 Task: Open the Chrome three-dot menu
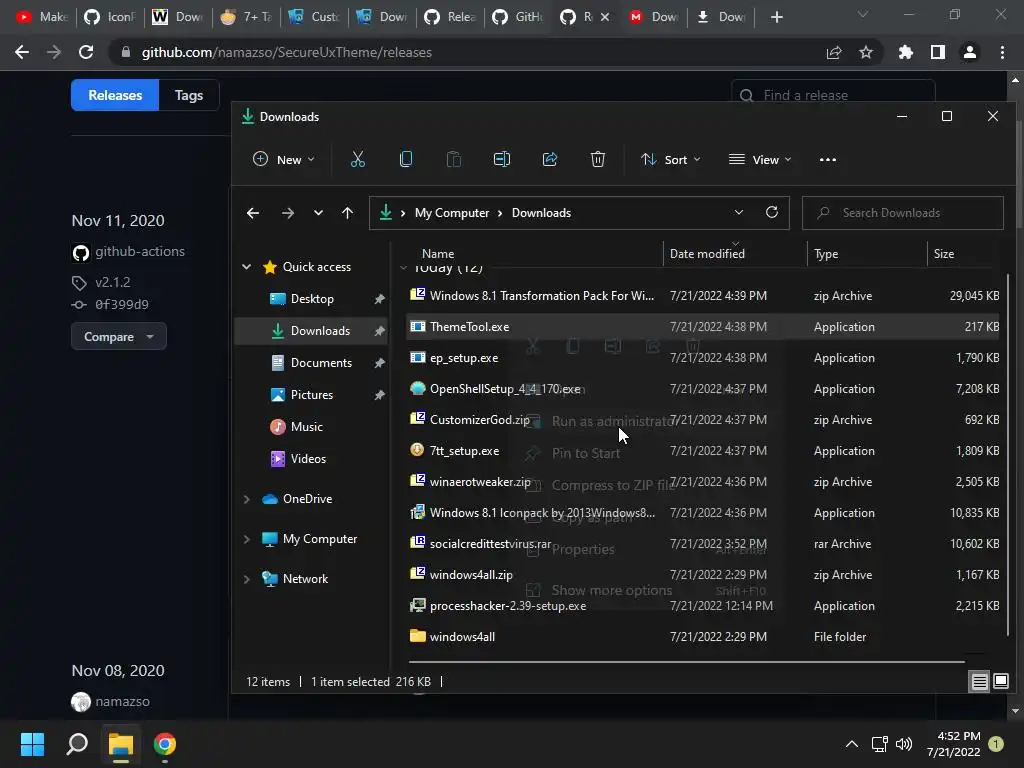1002,52
